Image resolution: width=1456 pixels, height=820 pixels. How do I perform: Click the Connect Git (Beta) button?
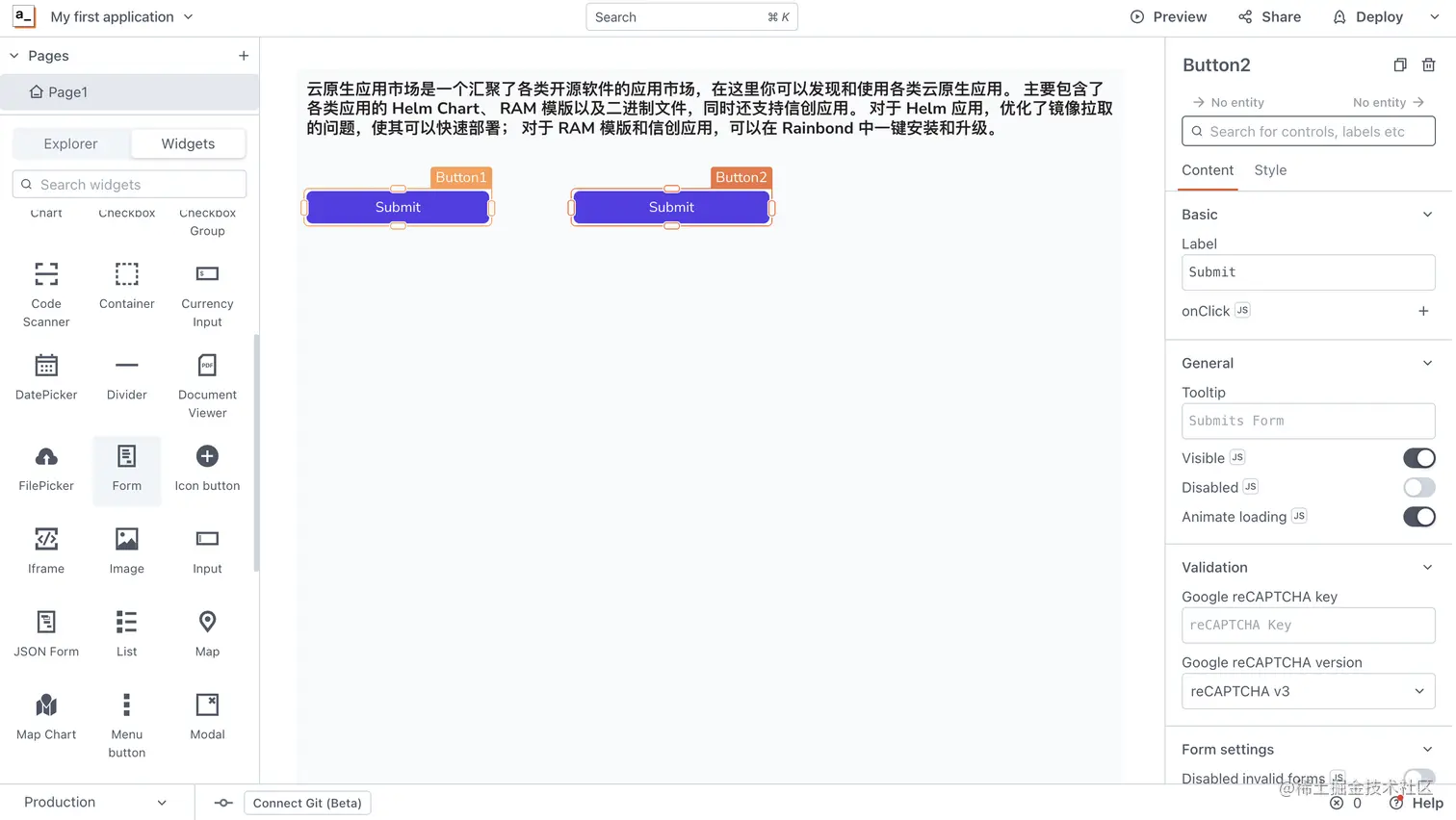click(x=306, y=803)
